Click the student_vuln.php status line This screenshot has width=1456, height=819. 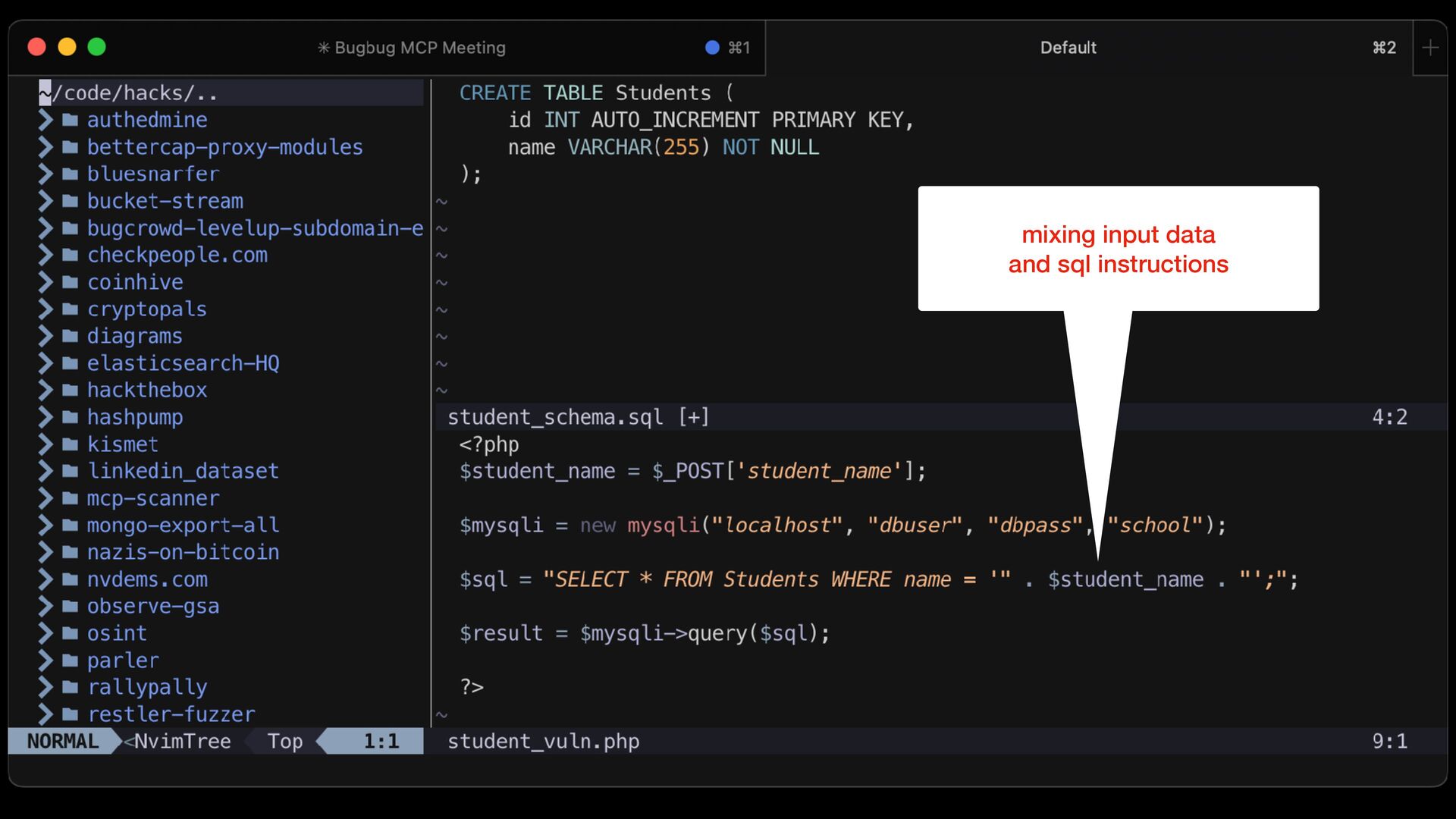tap(543, 741)
